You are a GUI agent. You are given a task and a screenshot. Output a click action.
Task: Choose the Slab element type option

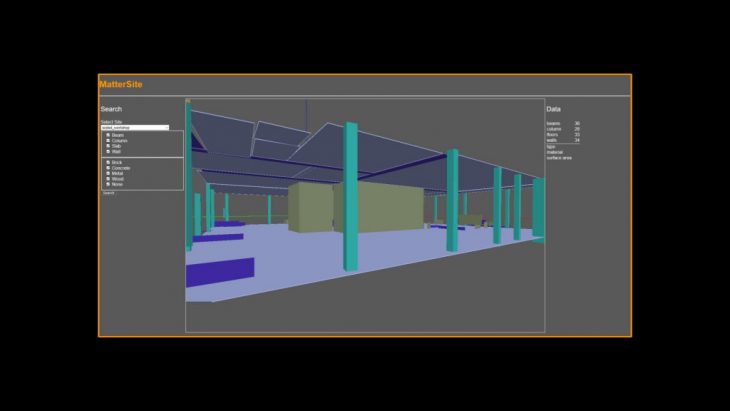108,145
